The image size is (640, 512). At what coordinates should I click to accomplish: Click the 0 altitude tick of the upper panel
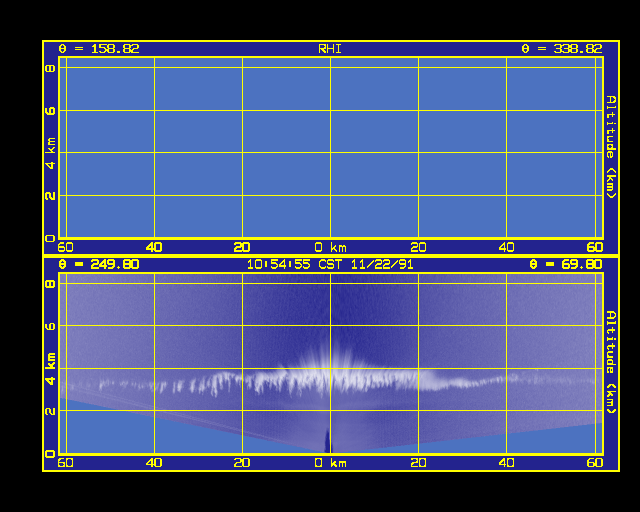pos(51,238)
